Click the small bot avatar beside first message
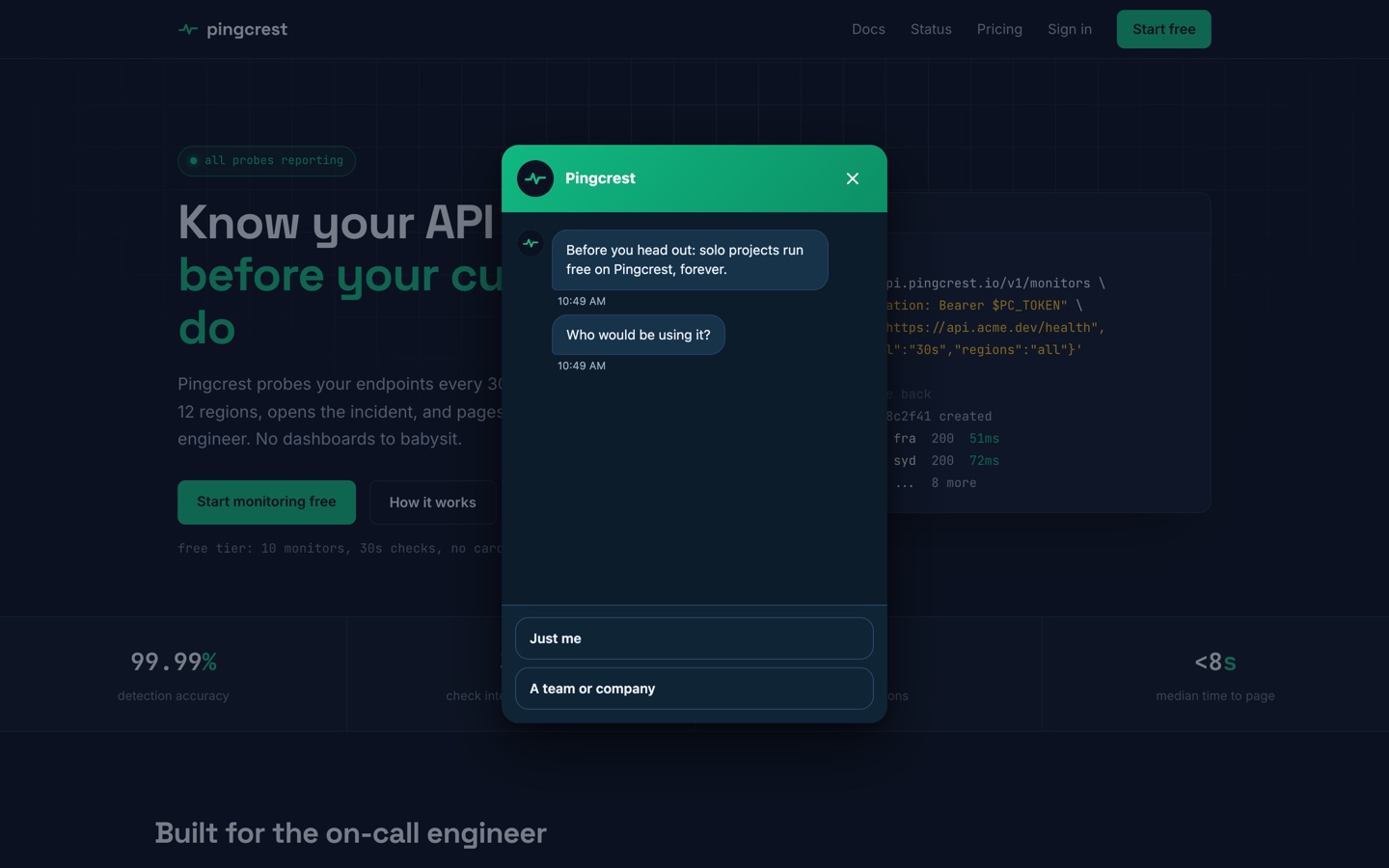Image resolution: width=1389 pixels, height=868 pixels. [531, 243]
